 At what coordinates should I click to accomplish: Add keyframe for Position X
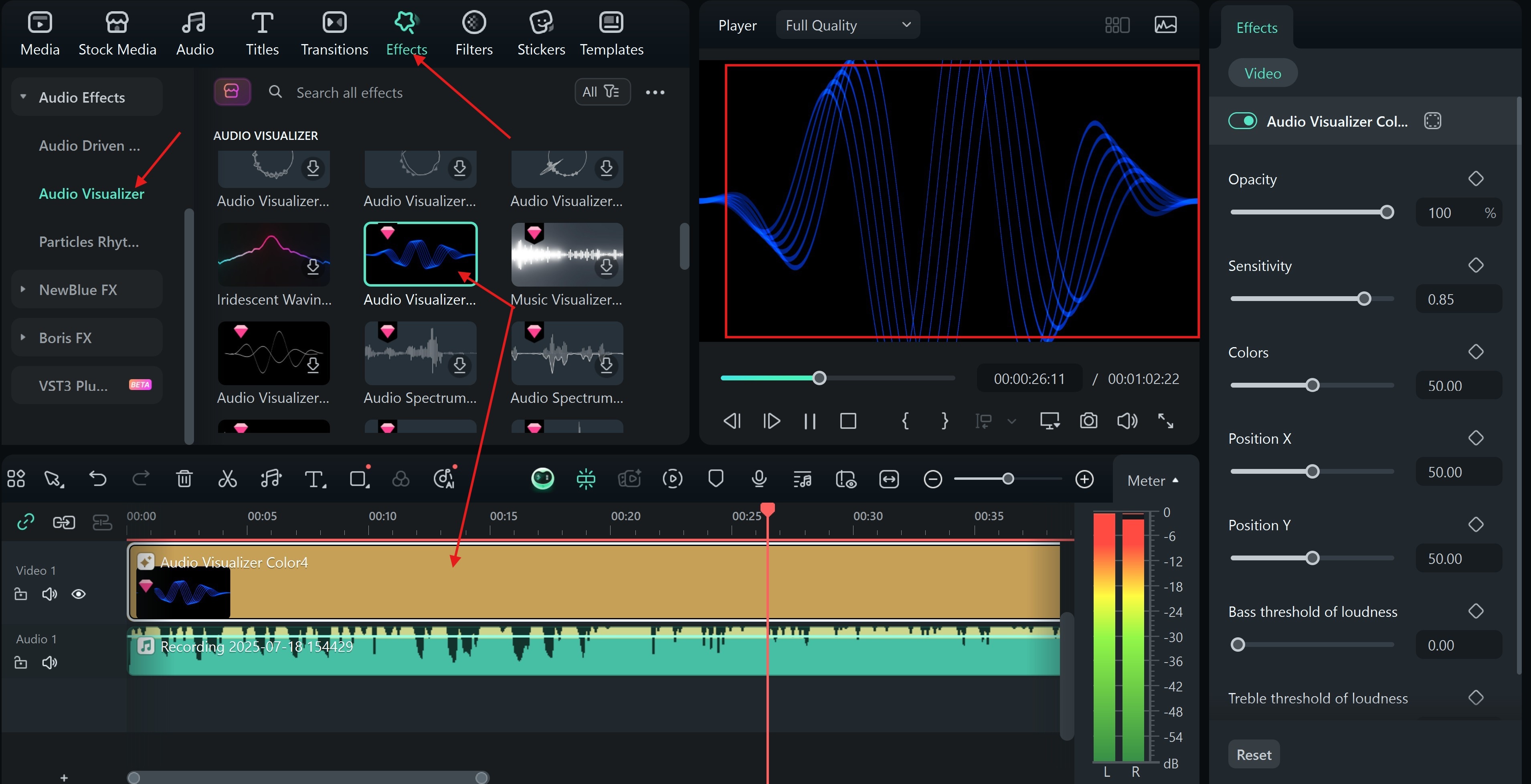point(1476,438)
